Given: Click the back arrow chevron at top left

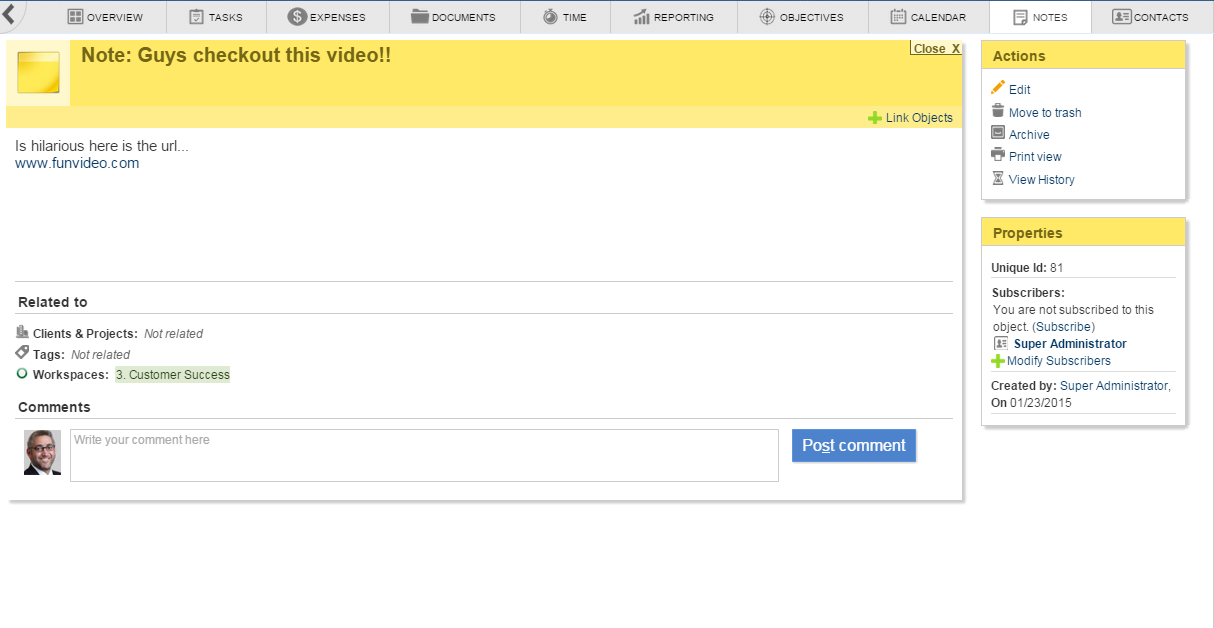Looking at the screenshot, I should (9, 14).
